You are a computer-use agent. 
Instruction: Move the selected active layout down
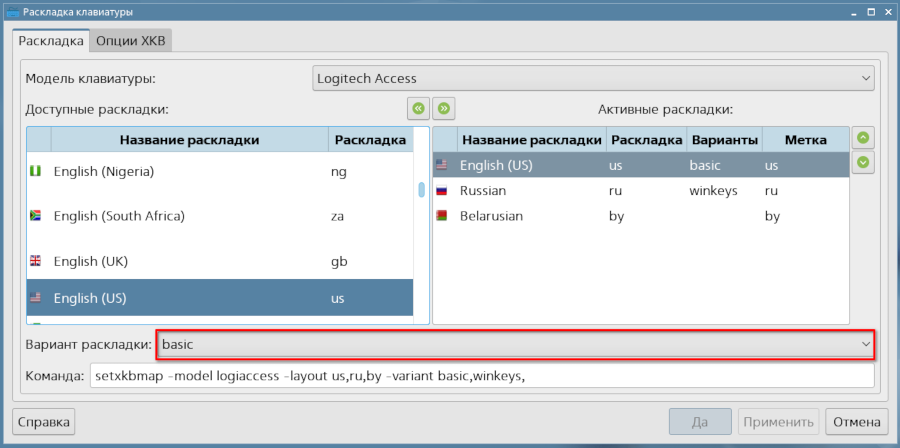(x=863, y=162)
